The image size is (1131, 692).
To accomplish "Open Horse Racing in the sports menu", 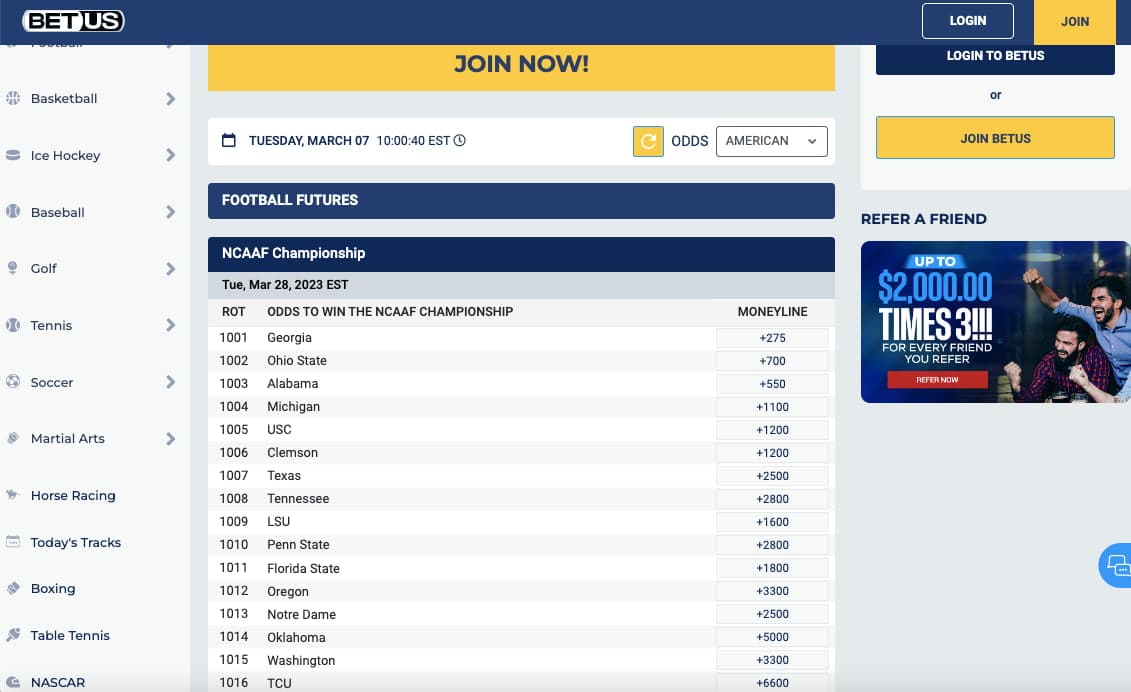I will pos(73,495).
